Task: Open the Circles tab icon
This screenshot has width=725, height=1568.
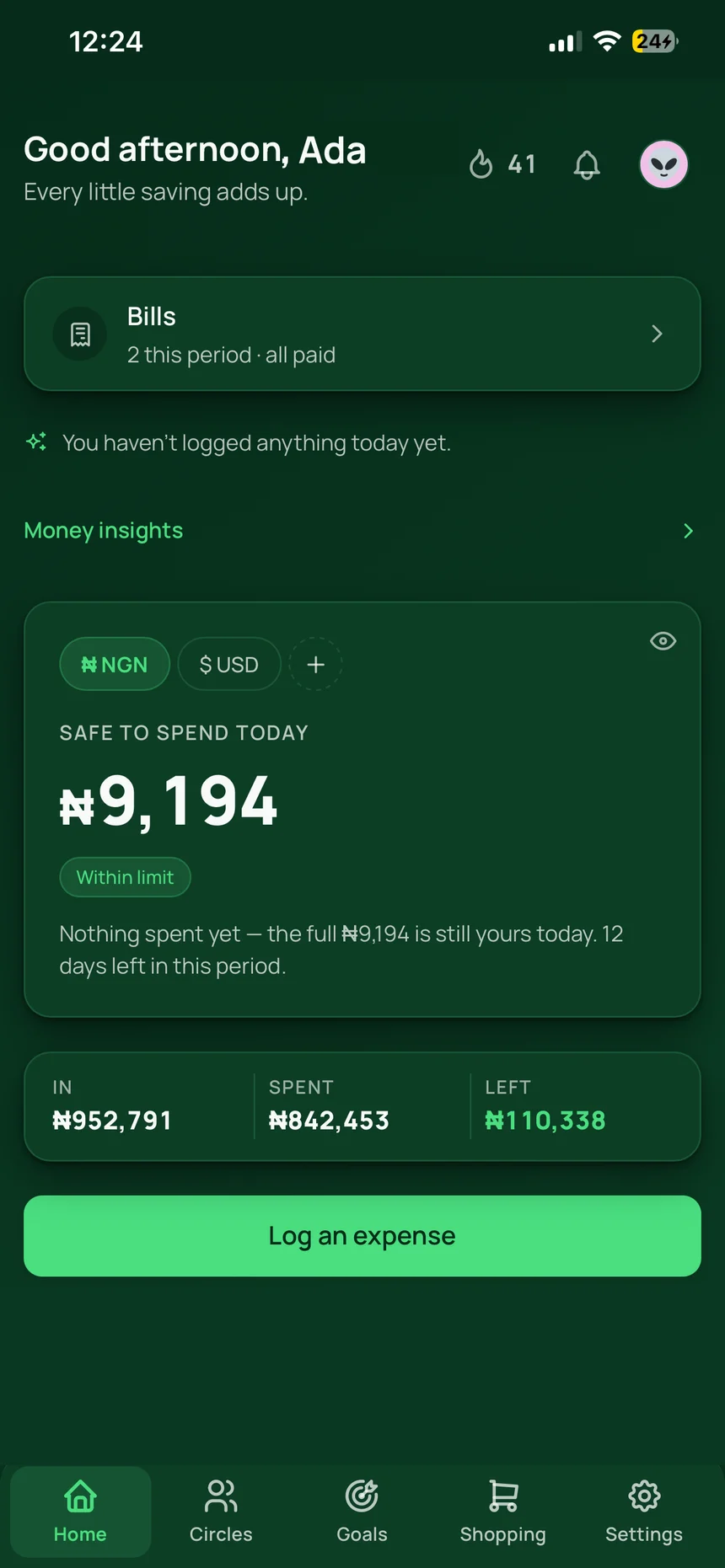Action: pos(221,1496)
